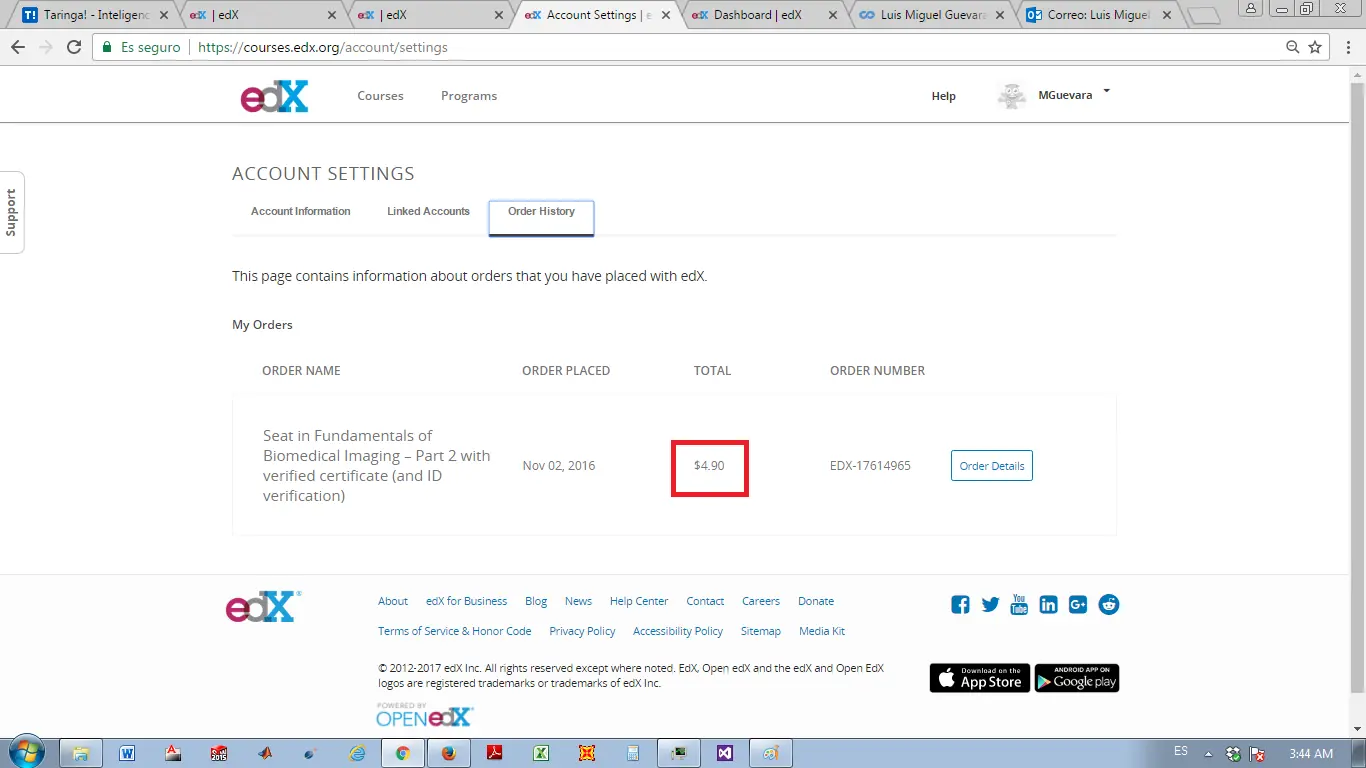The width and height of the screenshot is (1366, 768).
Task: Click the 3:44 AM taskbar clock
Action: [1311, 753]
